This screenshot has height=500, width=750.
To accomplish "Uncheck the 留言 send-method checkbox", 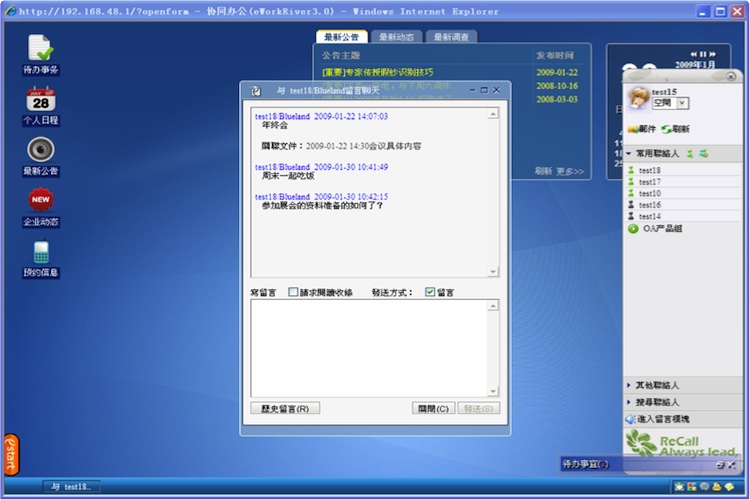I will (x=430, y=292).
